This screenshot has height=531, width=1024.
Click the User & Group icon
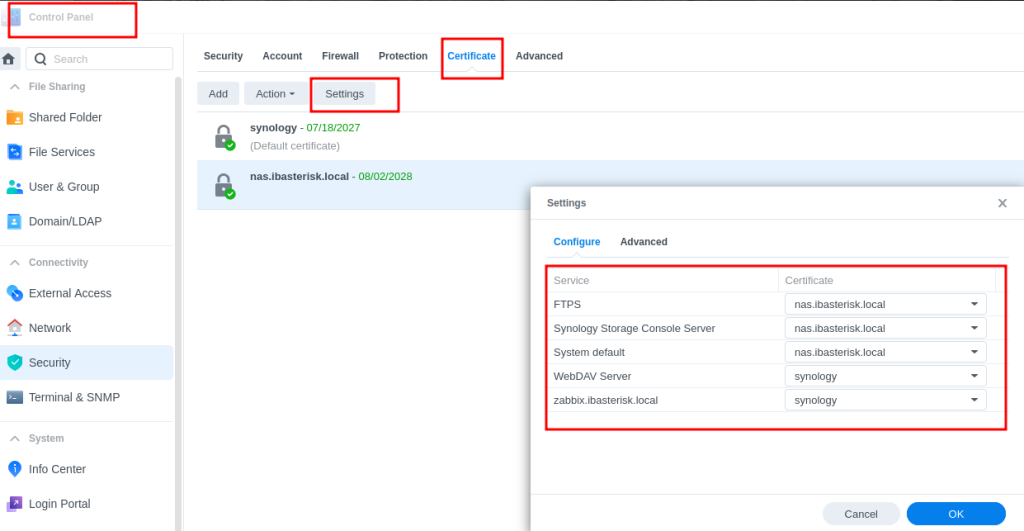click(x=14, y=187)
